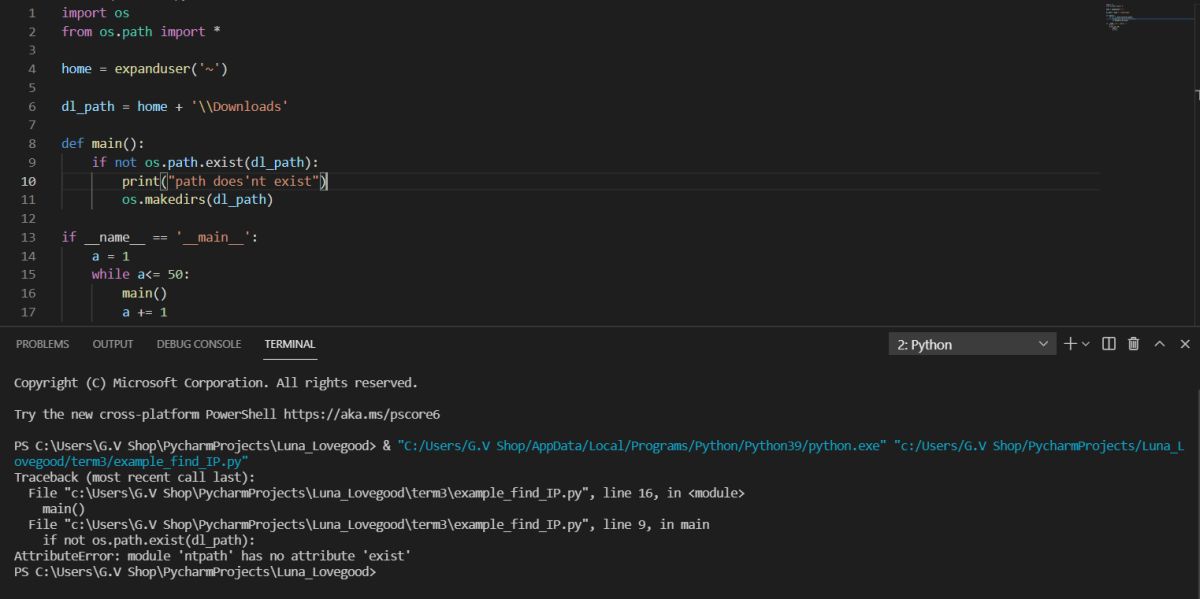The image size is (1200, 599).
Task: Kill terminal using trash icon
Action: click(x=1134, y=344)
